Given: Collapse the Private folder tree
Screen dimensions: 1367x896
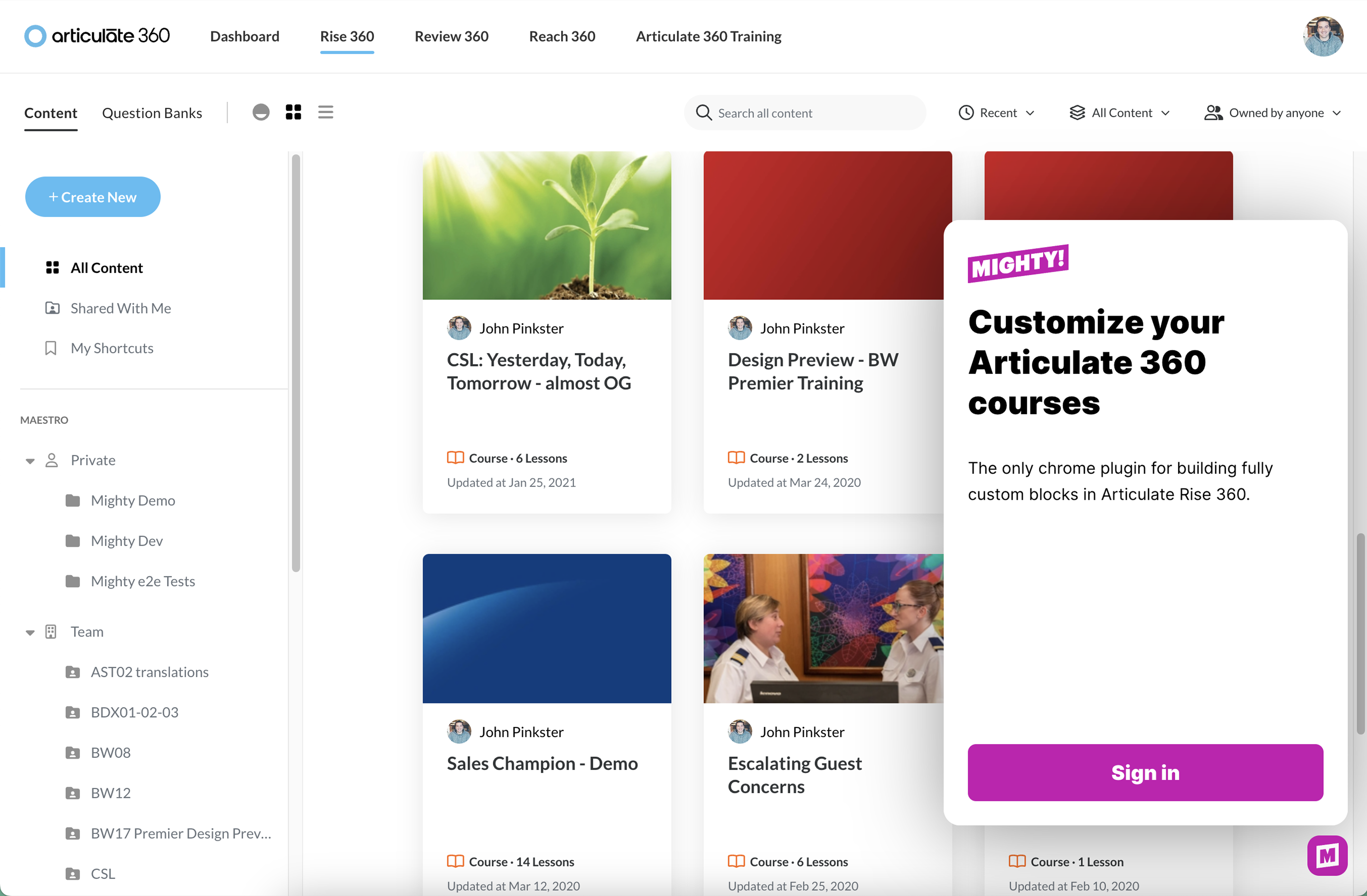Looking at the screenshot, I should [x=30, y=461].
